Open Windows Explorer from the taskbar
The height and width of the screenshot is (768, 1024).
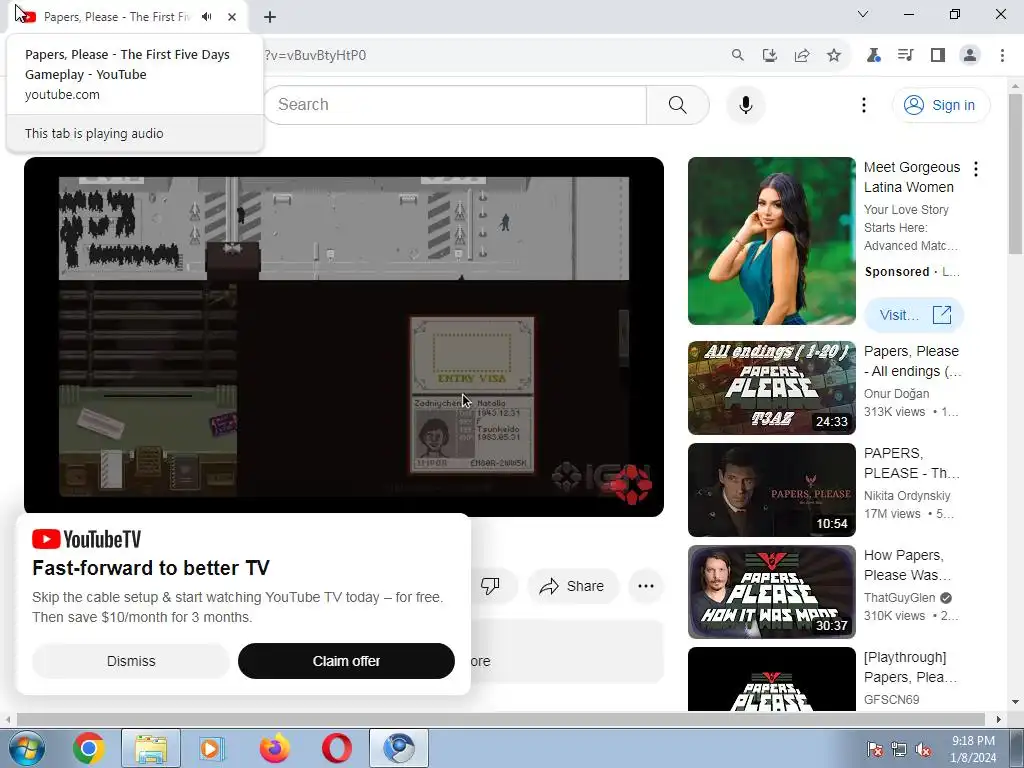coord(151,748)
